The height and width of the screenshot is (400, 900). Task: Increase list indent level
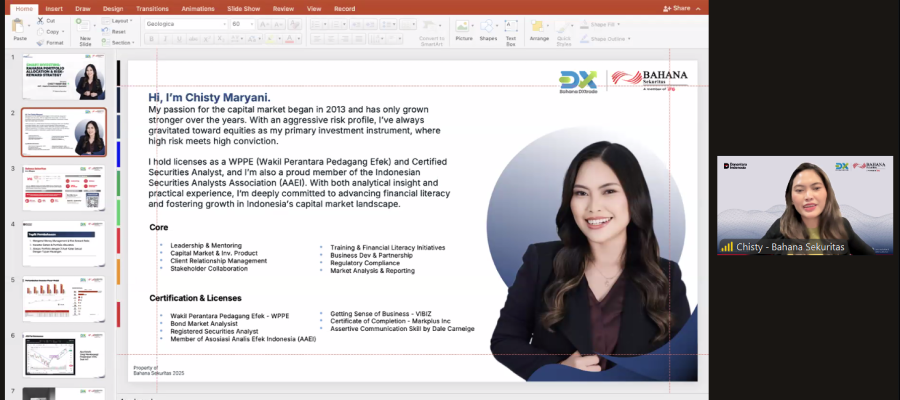click(x=370, y=24)
